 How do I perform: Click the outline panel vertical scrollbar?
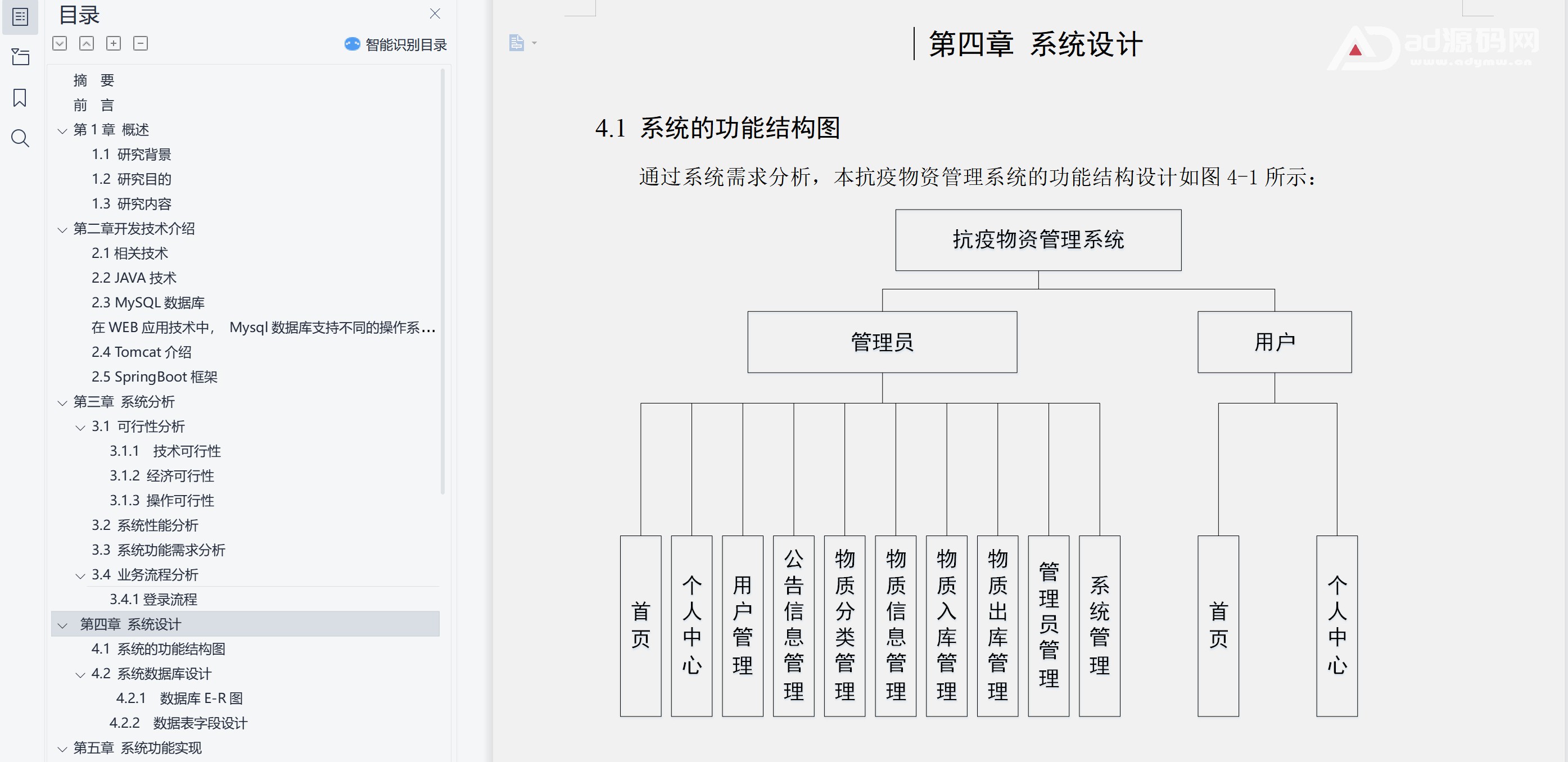442,280
